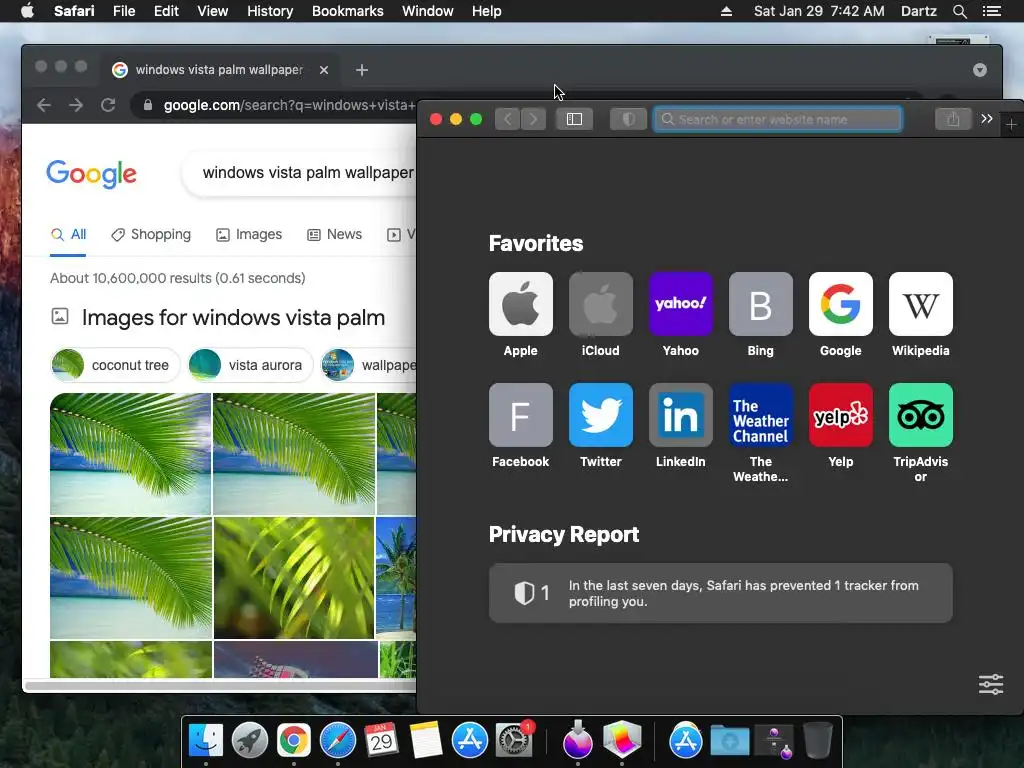Open the Google favorite tile in Safari
1024x768 pixels.
[840, 304]
